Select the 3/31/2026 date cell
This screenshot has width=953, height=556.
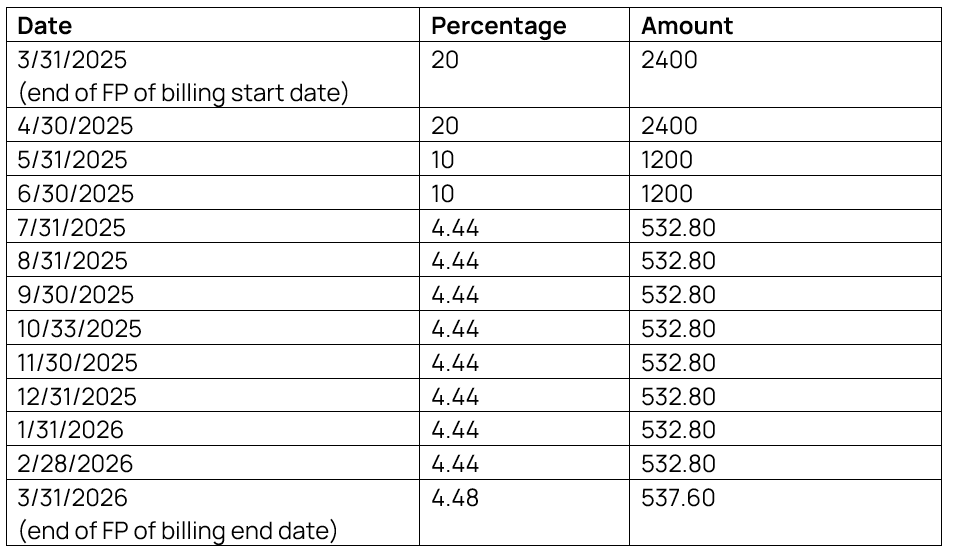[x=73, y=497]
